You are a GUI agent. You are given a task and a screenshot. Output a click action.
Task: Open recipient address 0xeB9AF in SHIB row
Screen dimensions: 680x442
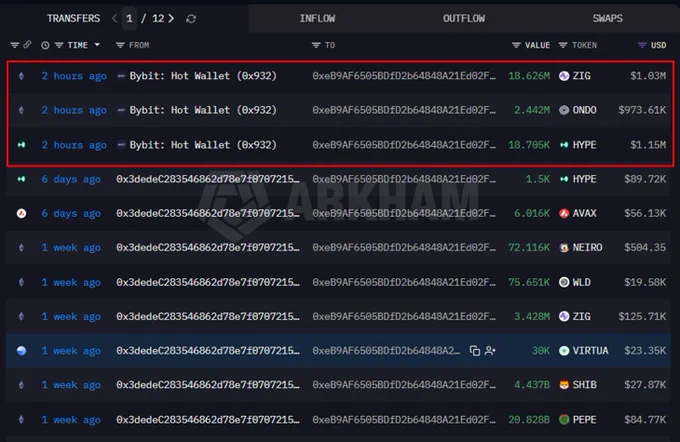tap(404, 385)
